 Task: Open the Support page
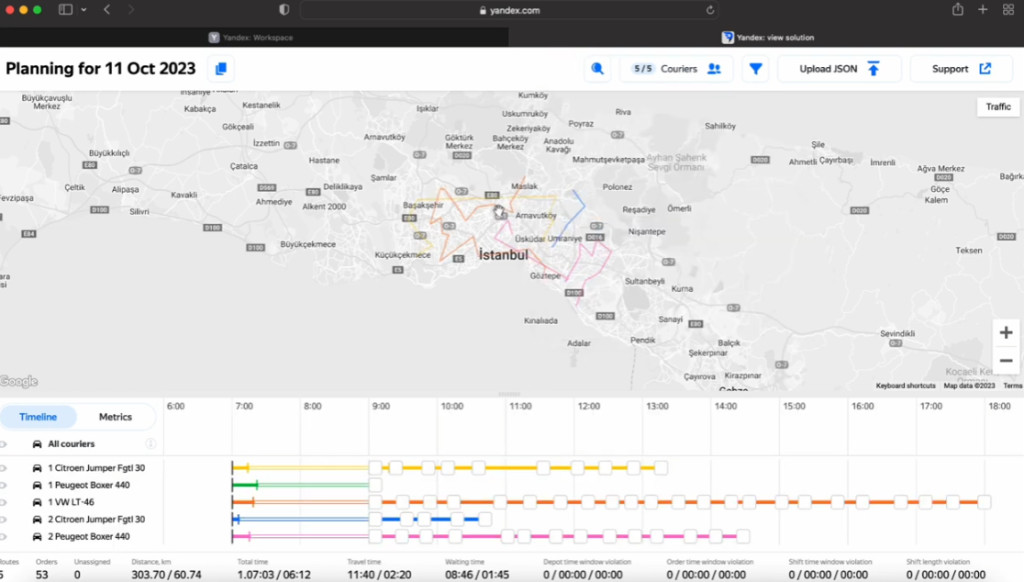(950, 68)
